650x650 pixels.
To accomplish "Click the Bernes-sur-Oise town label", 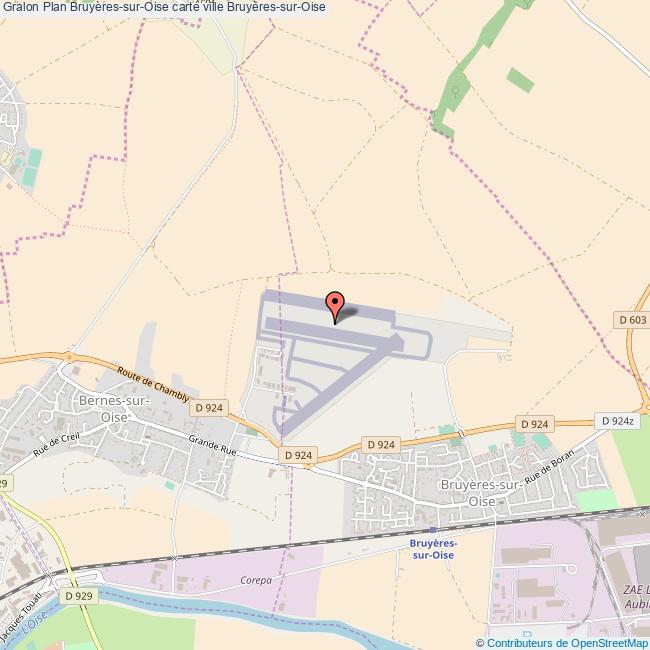I will point(114,409).
